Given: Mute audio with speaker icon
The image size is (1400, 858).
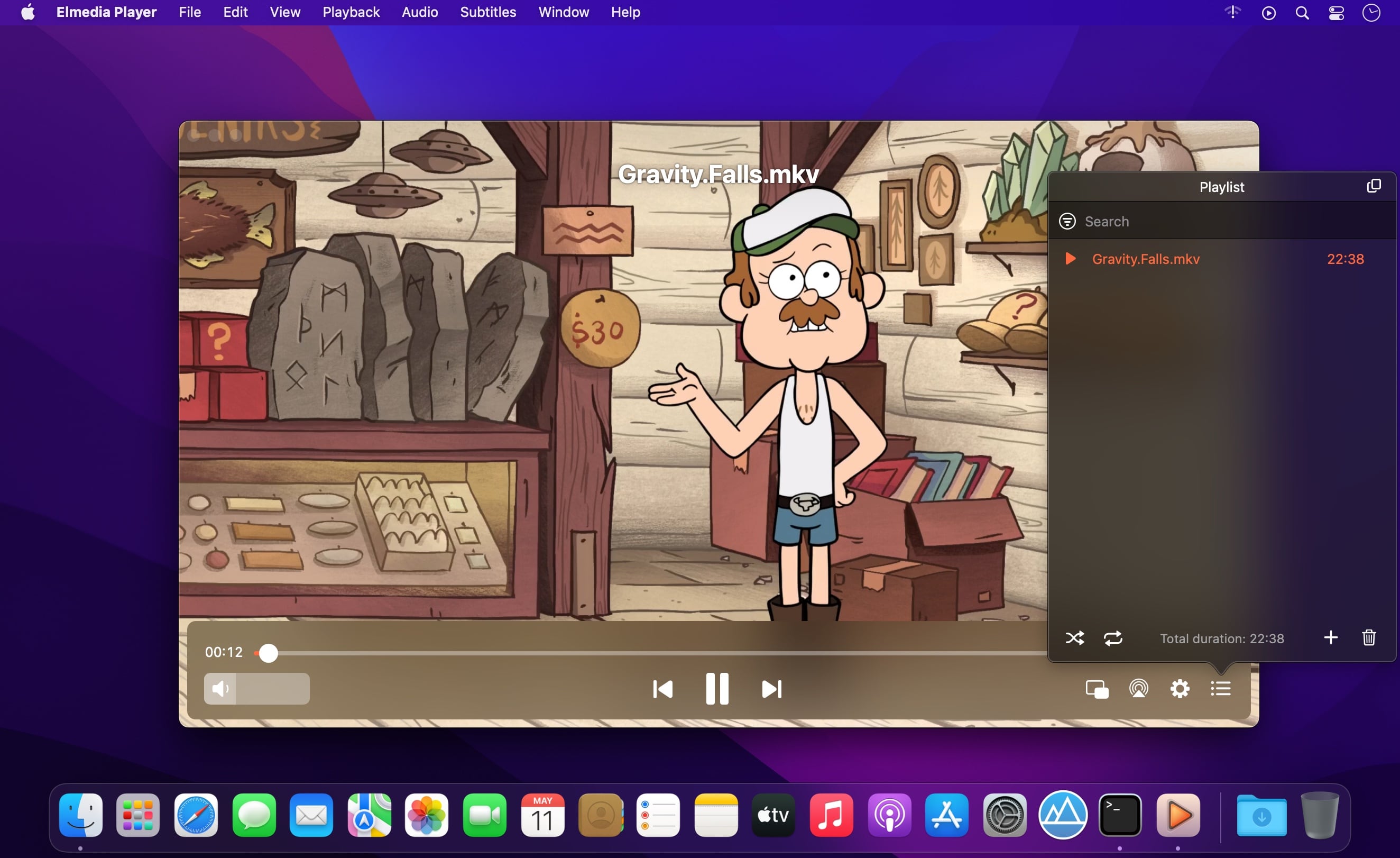Looking at the screenshot, I should click(x=219, y=689).
